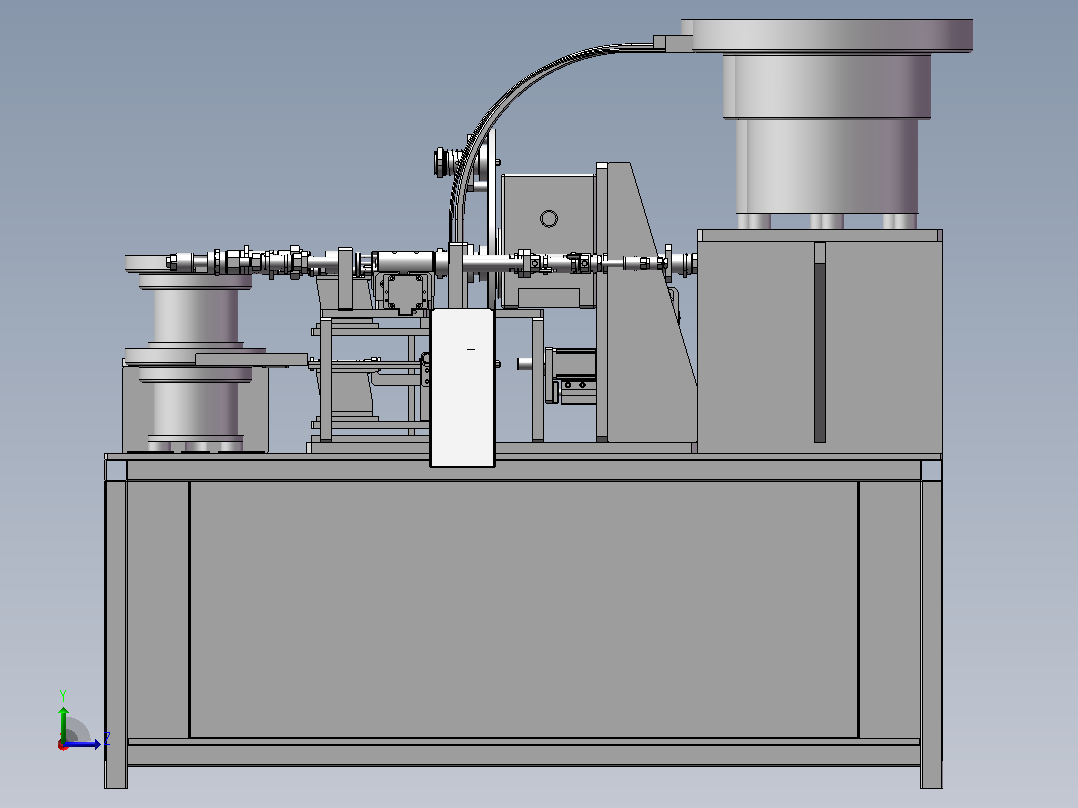Select the trapezoidal support bracket
This screenshot has height=808, width=1078.
650,303
